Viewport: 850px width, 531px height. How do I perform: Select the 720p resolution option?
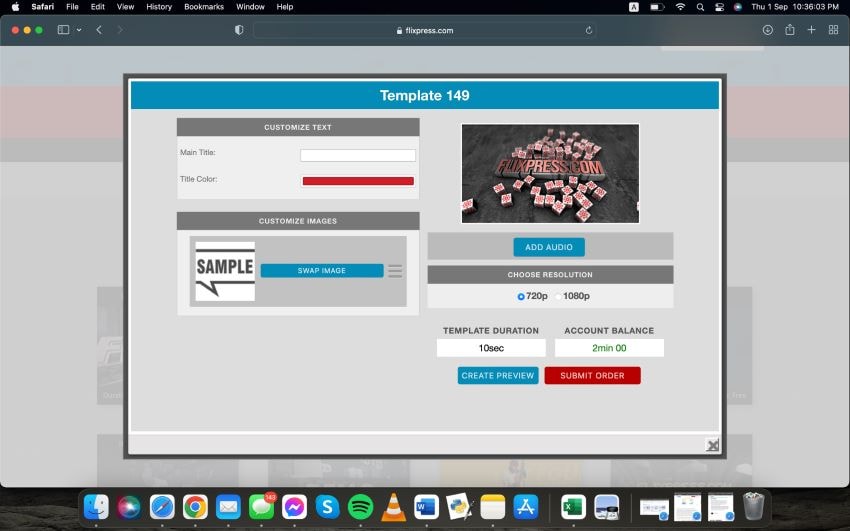521,296
